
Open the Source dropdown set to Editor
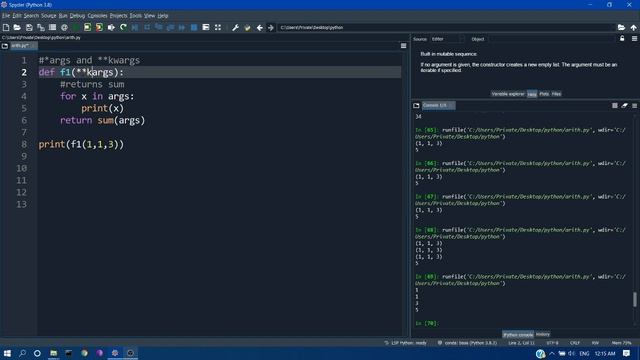tap(447, 39)
